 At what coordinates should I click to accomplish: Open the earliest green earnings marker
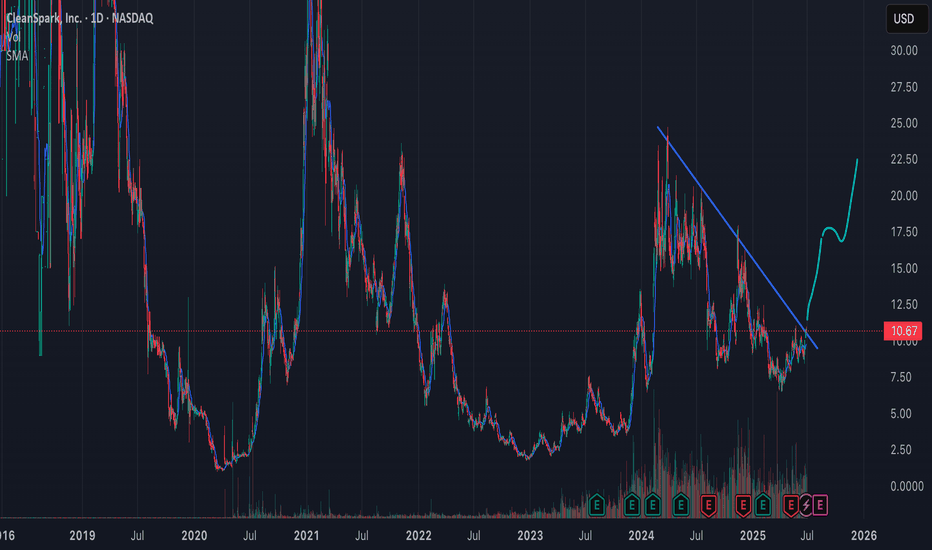click(597, 505)
